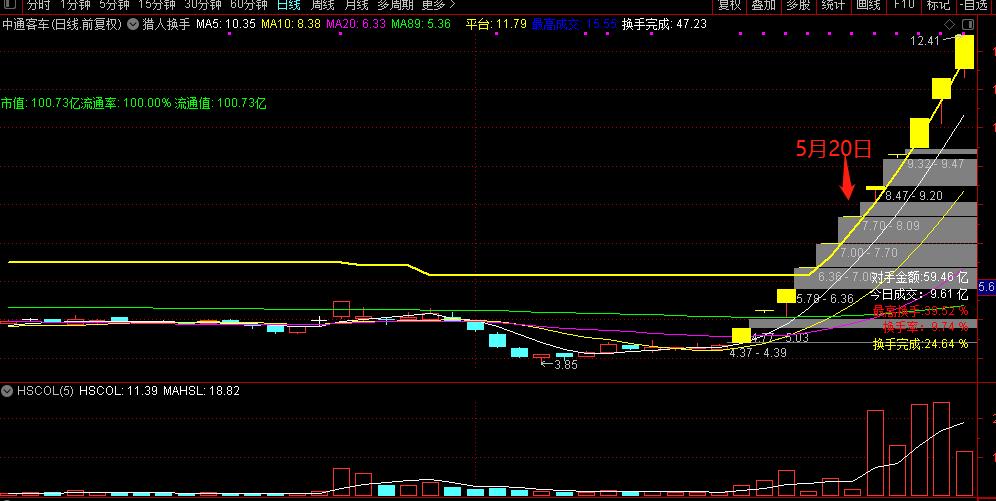Switch to 60分钟 timeframe tab

[248, 5]
